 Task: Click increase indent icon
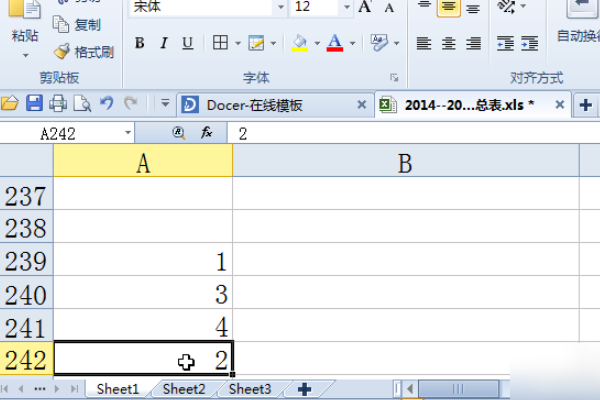530,43
